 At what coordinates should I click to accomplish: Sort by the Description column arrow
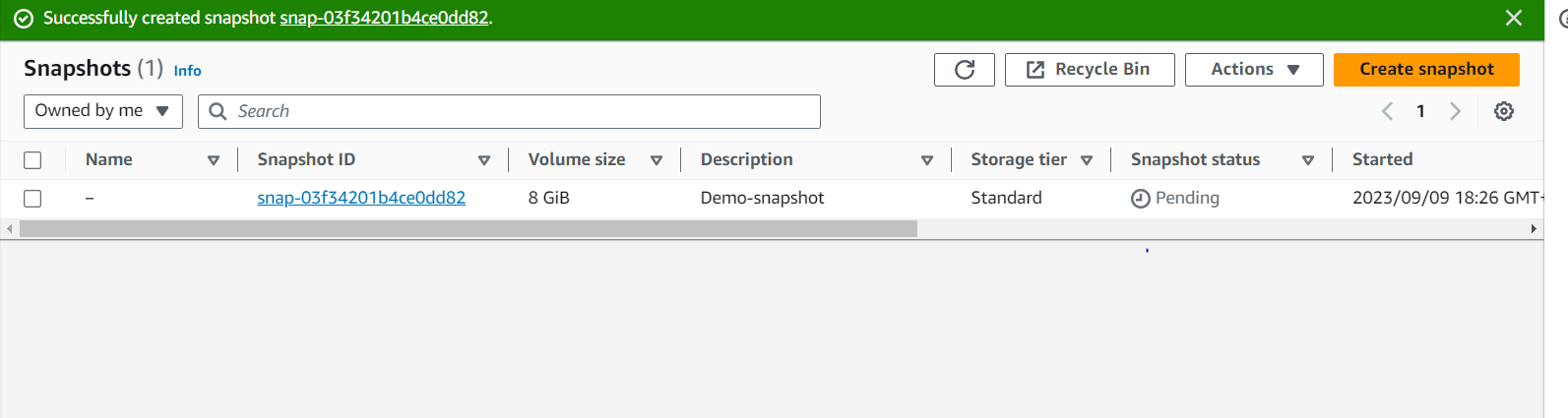tap(927, 160)
